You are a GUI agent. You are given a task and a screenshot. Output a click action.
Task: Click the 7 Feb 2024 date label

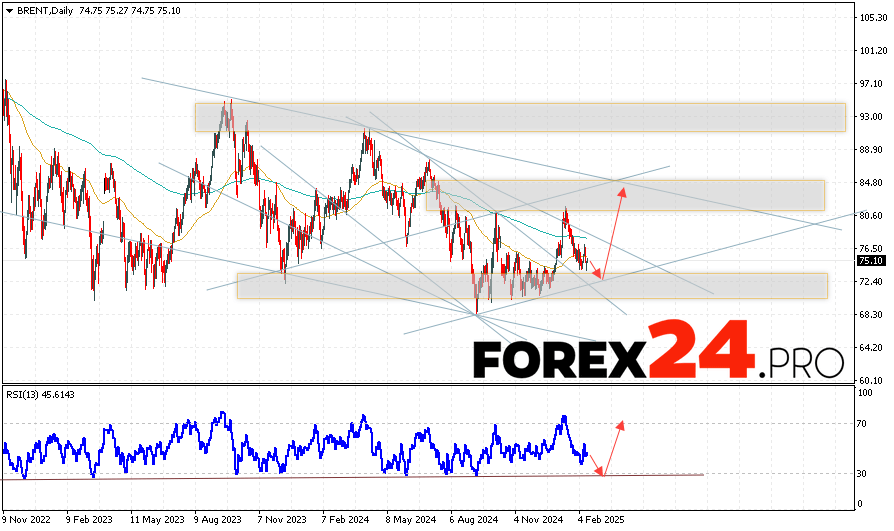tap(345, 520)
